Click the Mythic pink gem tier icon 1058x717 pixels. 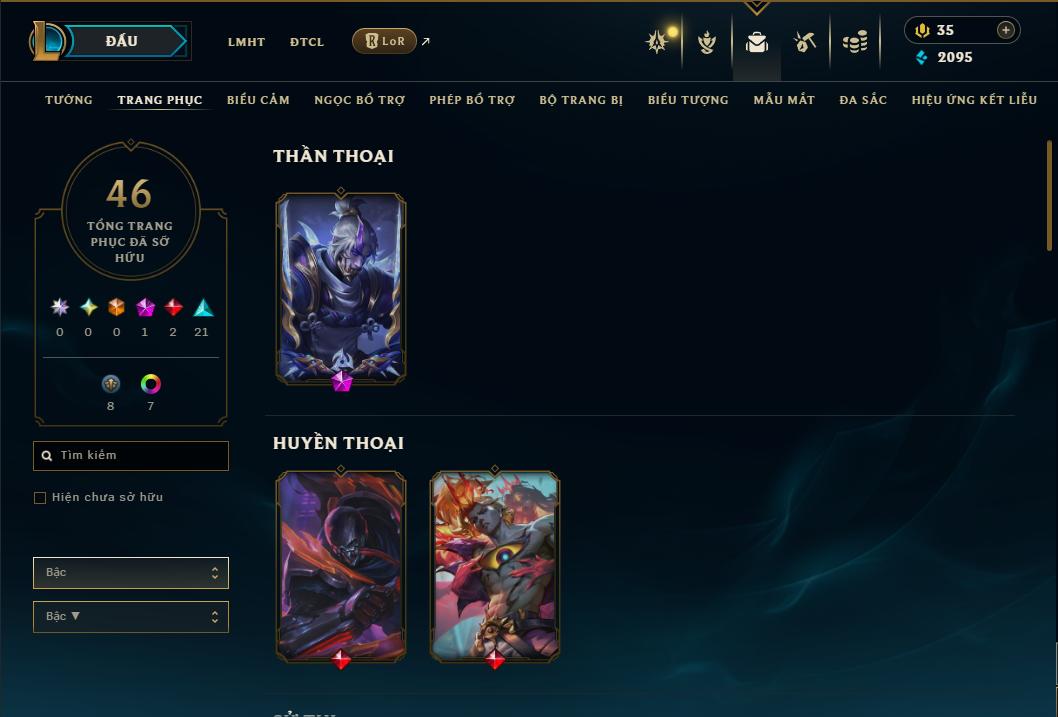[x=145, y=308]
